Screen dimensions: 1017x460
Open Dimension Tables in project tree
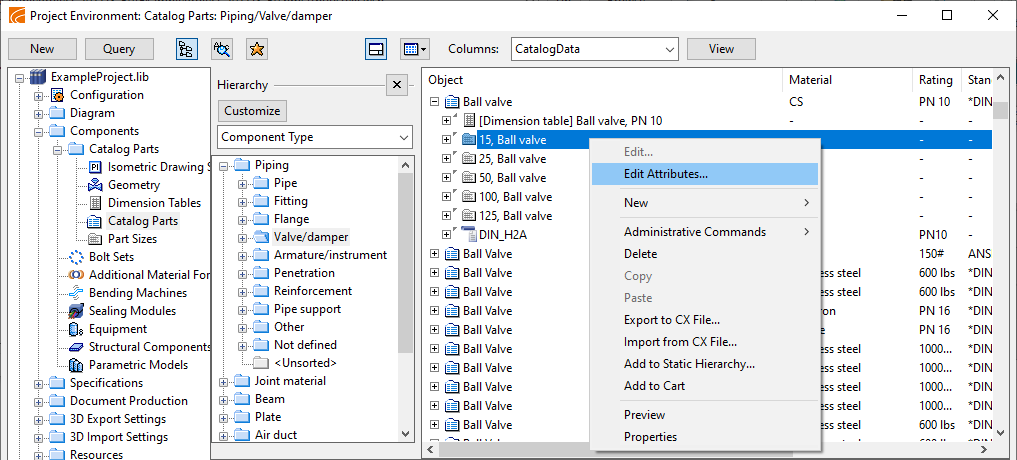pos(154,203)
